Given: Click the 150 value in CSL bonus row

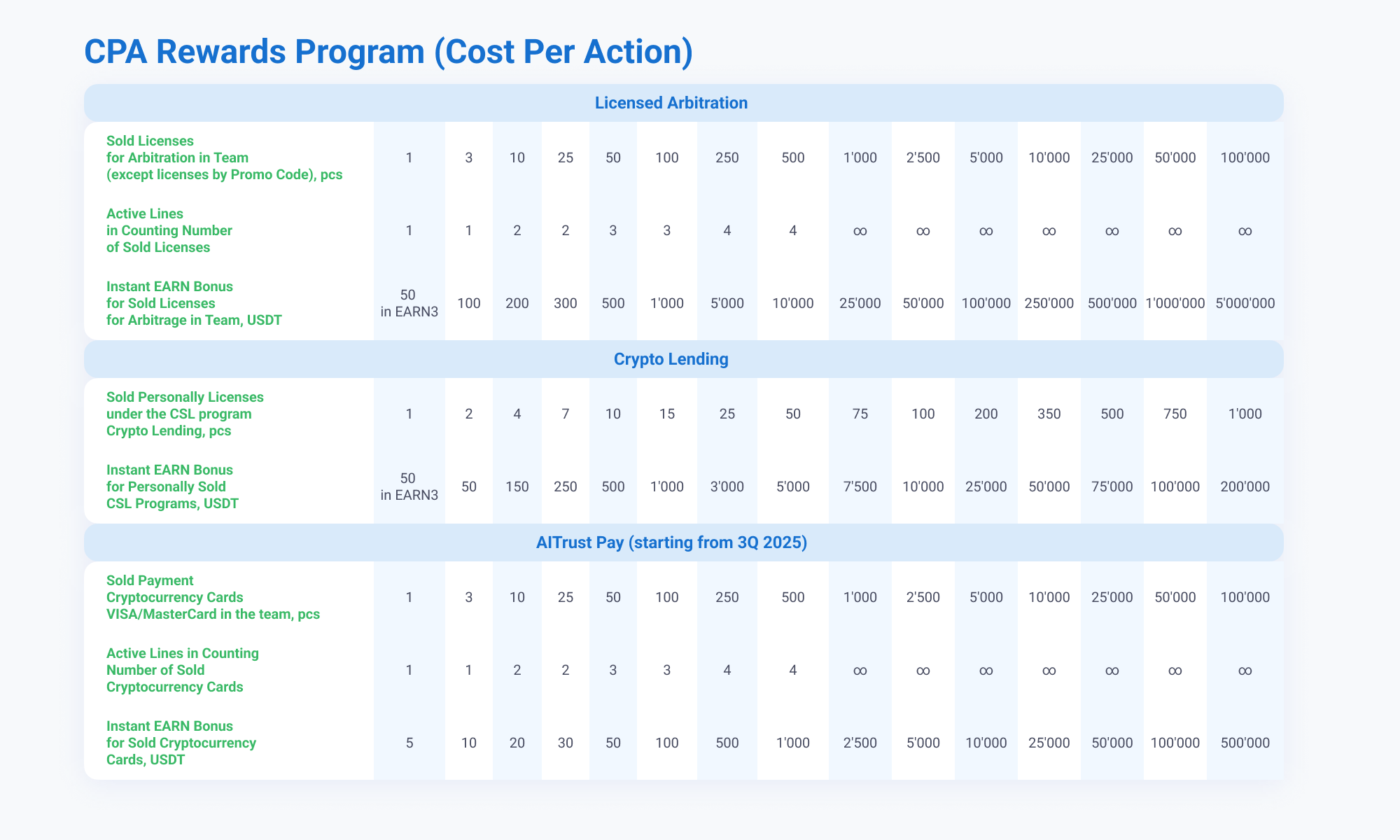Looking at the screenshot, I should (x=517, y=486).
